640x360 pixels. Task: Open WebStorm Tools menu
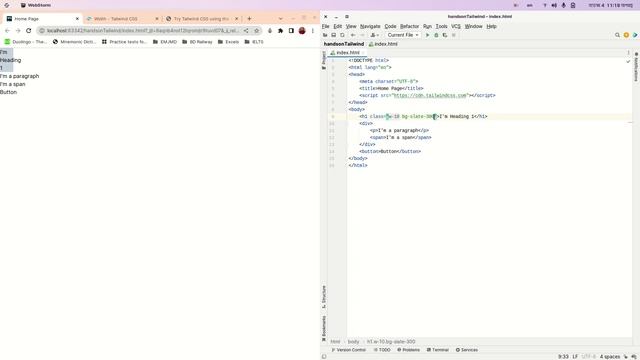click(x=441, y=26)
